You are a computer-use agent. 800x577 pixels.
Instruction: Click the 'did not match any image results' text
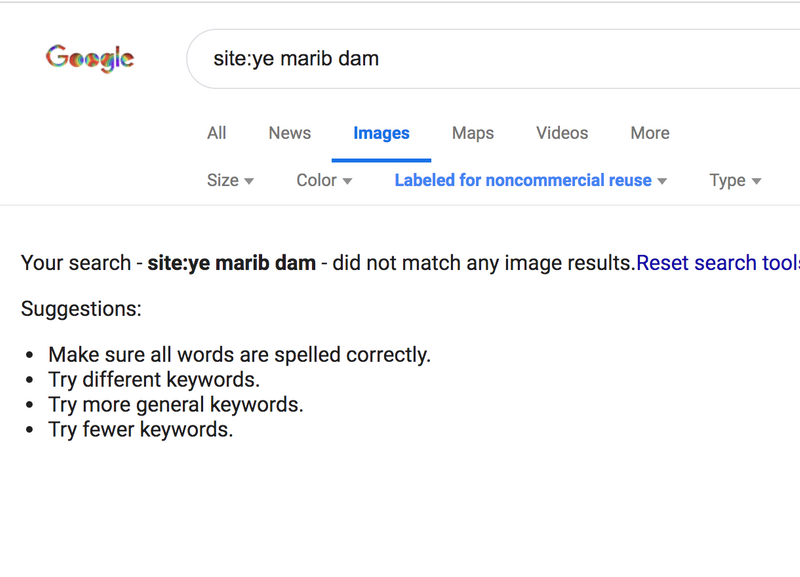coord(483,263)
